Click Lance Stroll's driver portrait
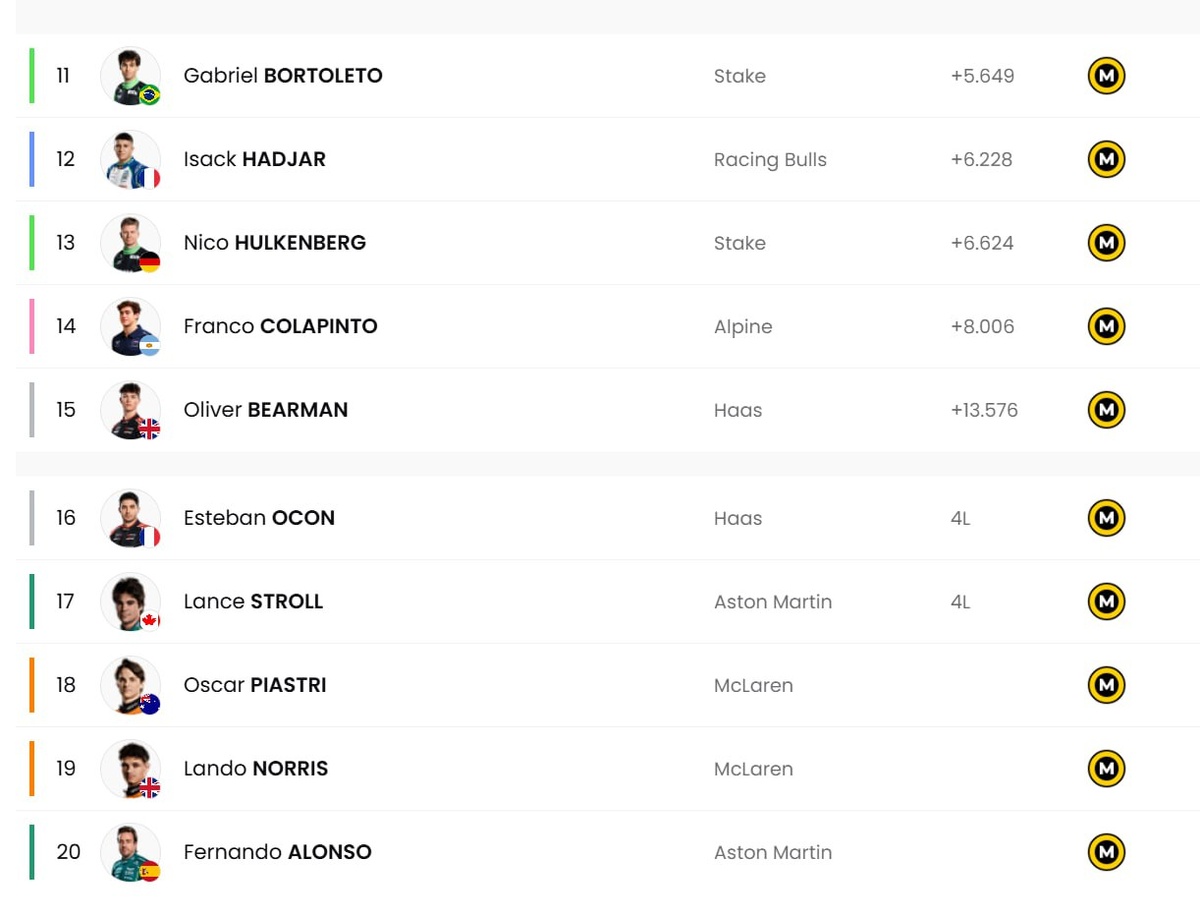The image size is (1200, 917). click(x=131, y=601)
